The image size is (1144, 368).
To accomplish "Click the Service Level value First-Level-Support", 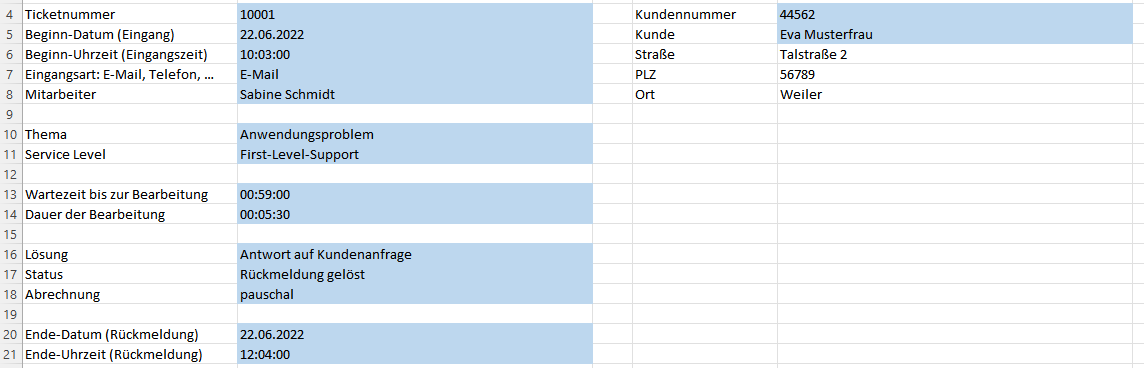I will (x=415, y=154).
